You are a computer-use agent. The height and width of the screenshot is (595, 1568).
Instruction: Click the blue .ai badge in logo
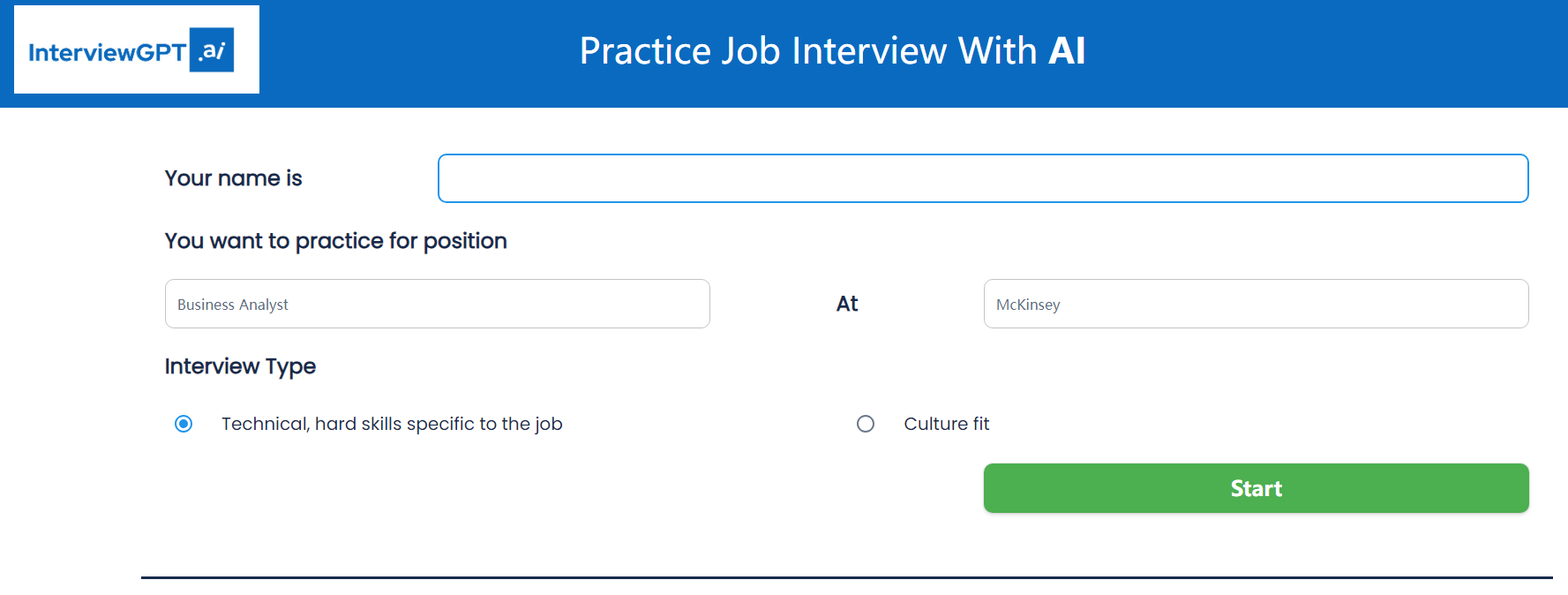212,50
